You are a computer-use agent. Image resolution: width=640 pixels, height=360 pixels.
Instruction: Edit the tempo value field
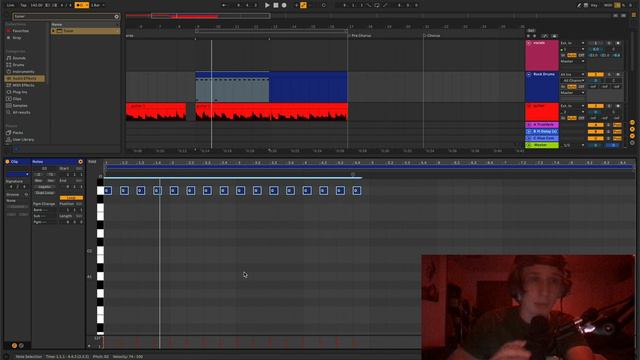tap(37, 5)
